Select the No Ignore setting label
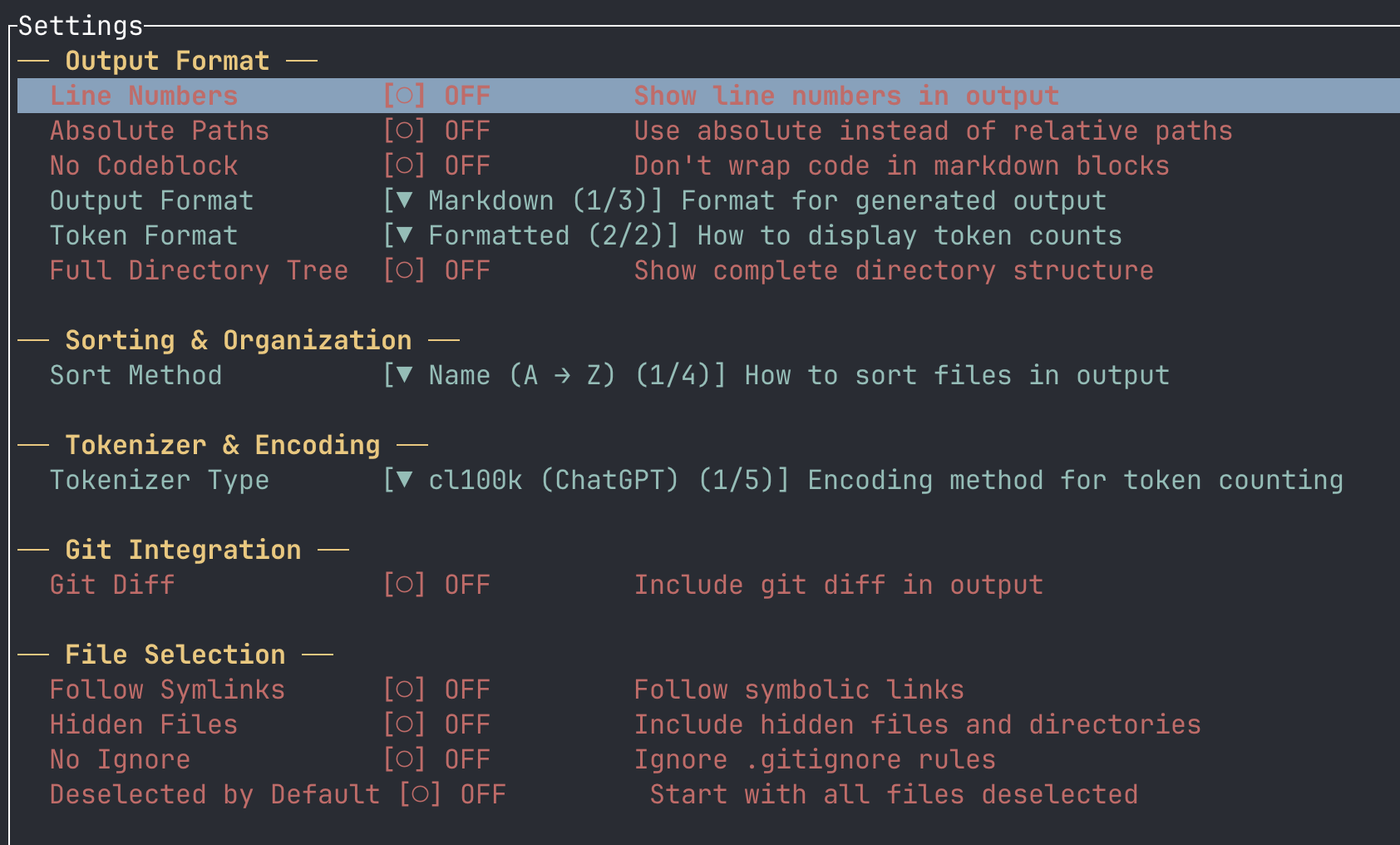The image size is (1400, 845). point(121,759)
